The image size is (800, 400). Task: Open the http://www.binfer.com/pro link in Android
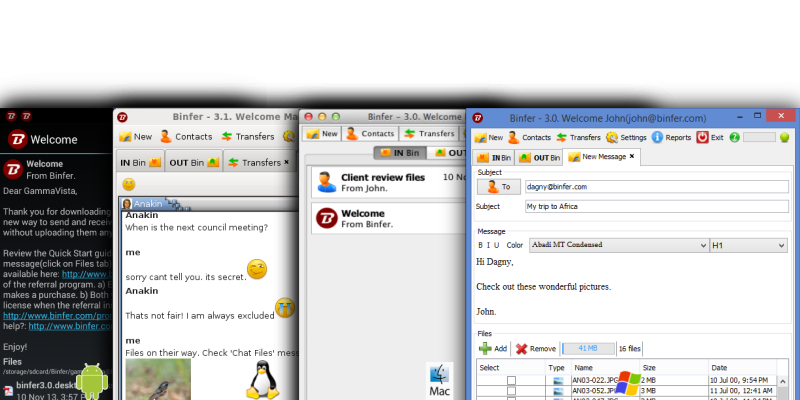58,315
